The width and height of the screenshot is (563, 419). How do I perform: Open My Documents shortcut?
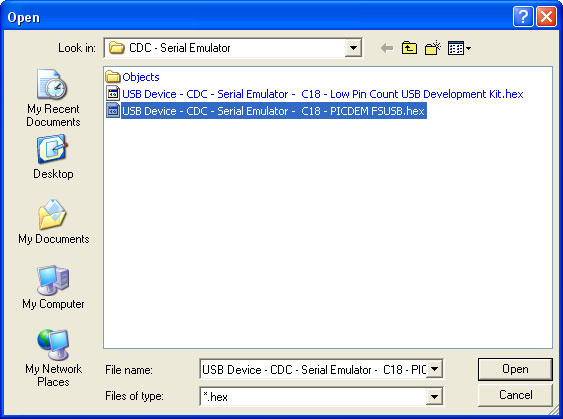(53, 222)
